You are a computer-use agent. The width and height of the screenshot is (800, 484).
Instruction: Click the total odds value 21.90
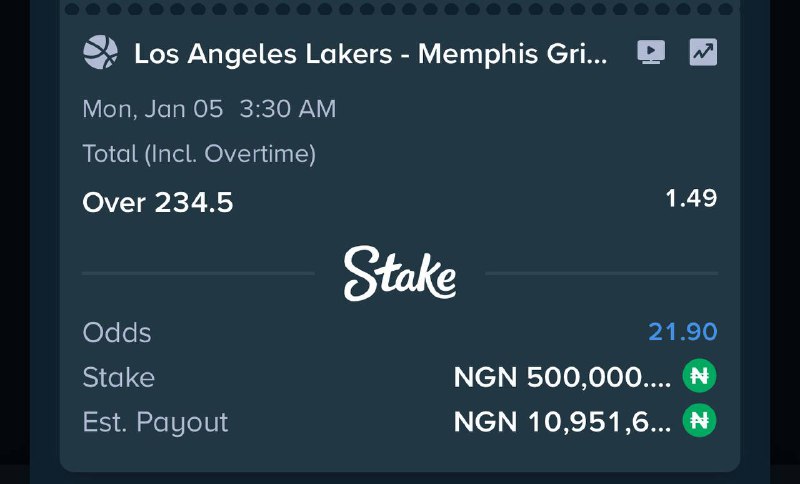pyautogui.click(x=682, y=332)
